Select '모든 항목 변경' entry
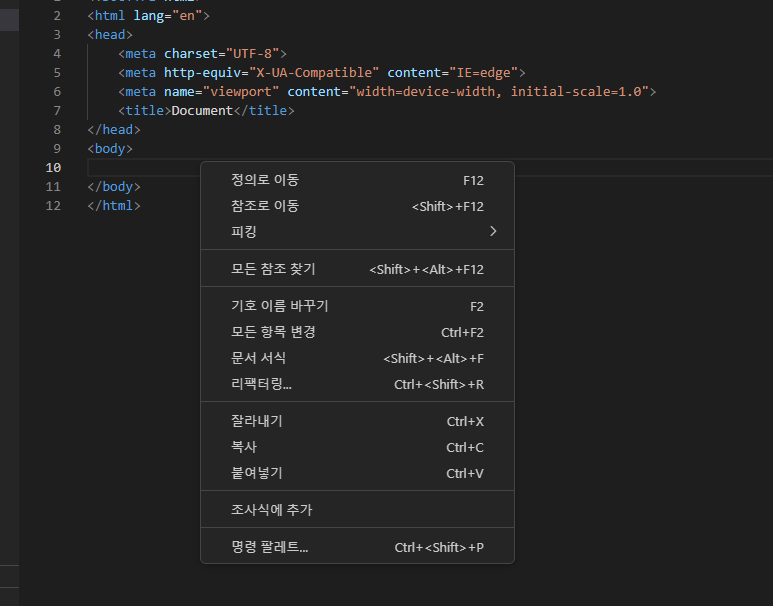This screenshot has width=773, height=606. 357,332
